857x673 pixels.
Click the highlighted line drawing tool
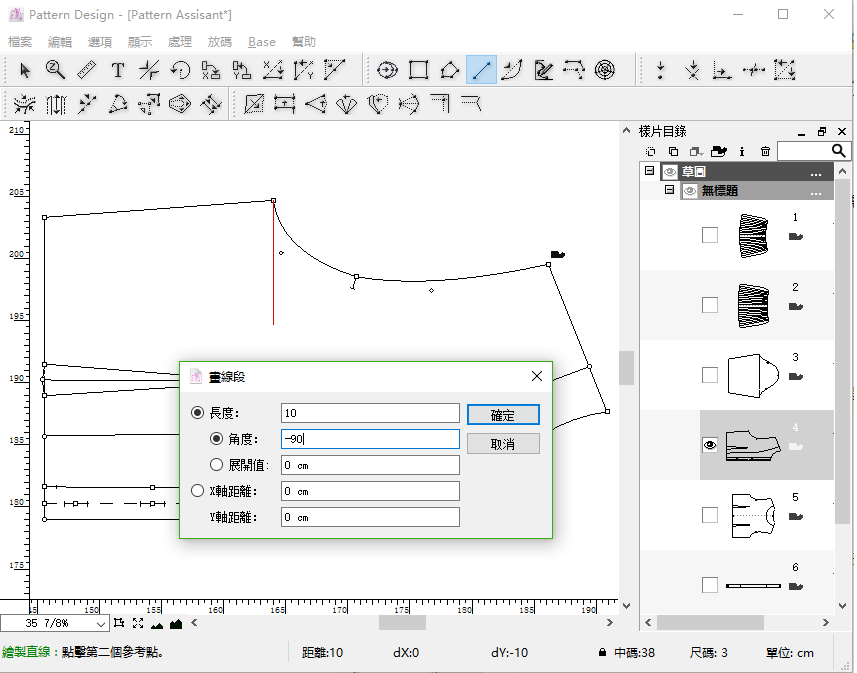click(482, 70)
